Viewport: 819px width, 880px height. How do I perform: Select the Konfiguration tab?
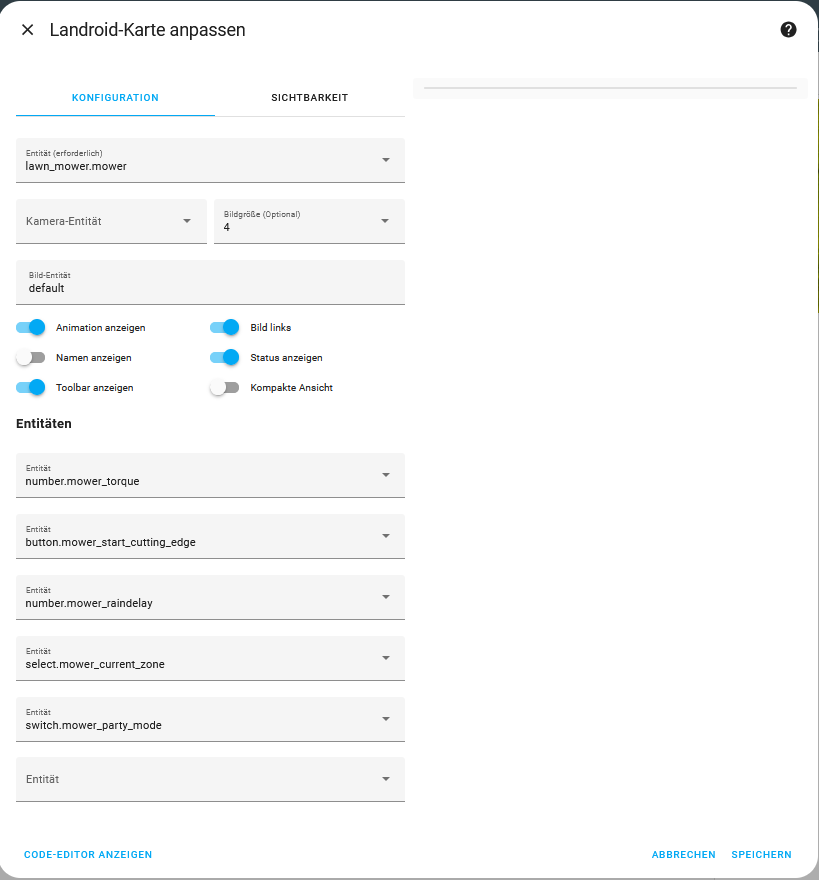click(115, 98)
